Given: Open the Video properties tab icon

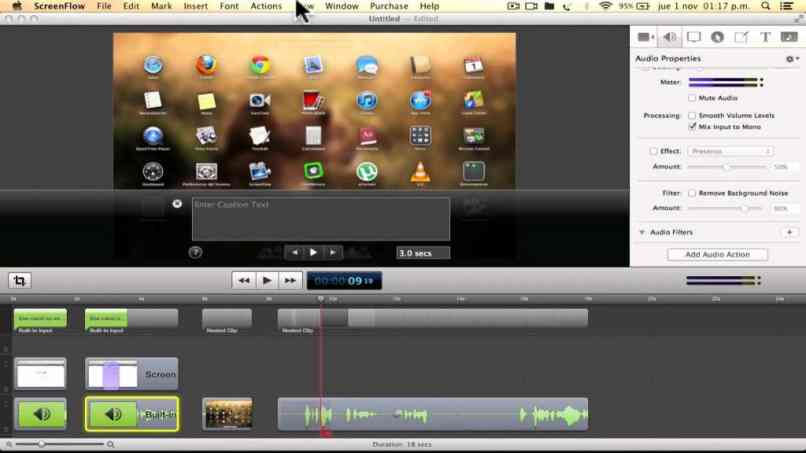Looking at the screenshot, I should 645,37.
